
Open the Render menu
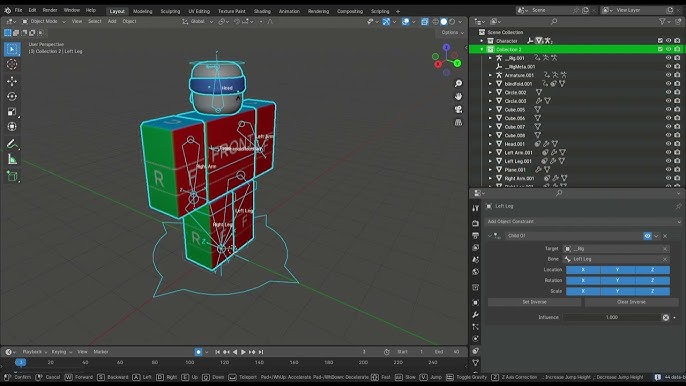pyautogui.click(x=50, y=10)
